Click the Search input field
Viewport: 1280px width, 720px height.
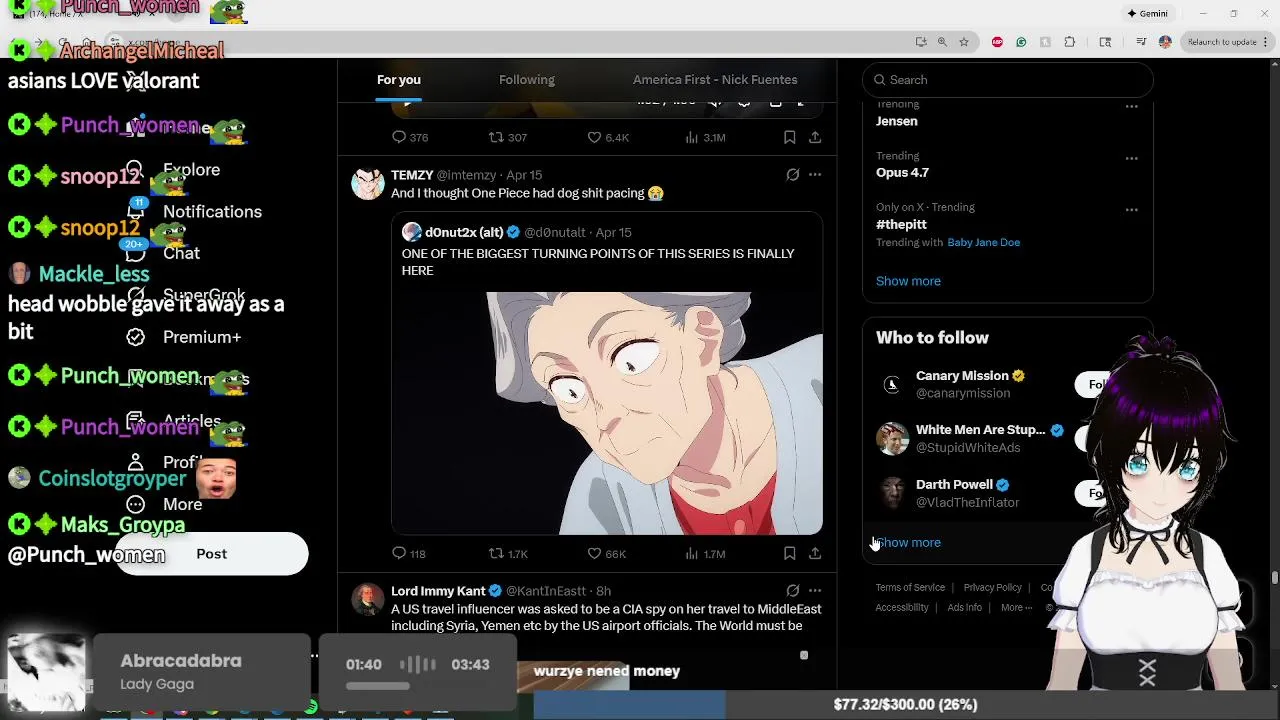coord(1008,80)
